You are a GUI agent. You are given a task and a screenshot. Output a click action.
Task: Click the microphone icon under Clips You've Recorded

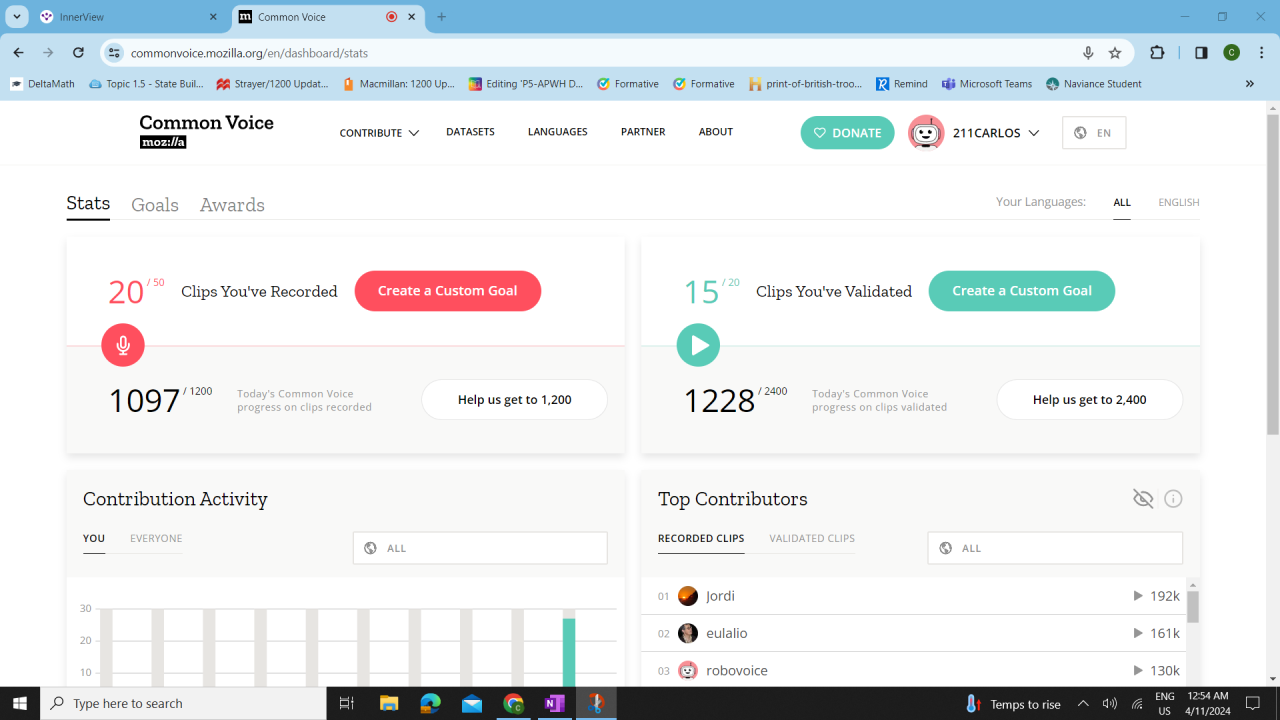coord(123,345)
